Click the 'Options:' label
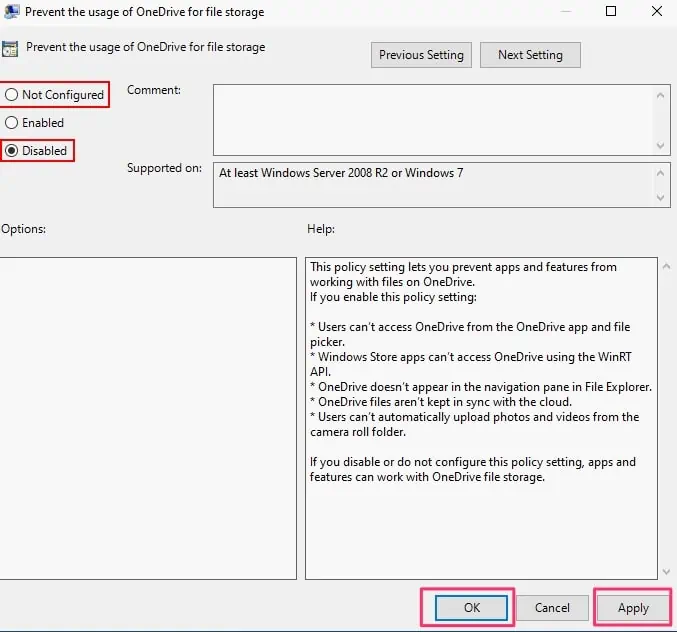The width and height of the screenshot is (677, 632). click(x=23, y=229)
